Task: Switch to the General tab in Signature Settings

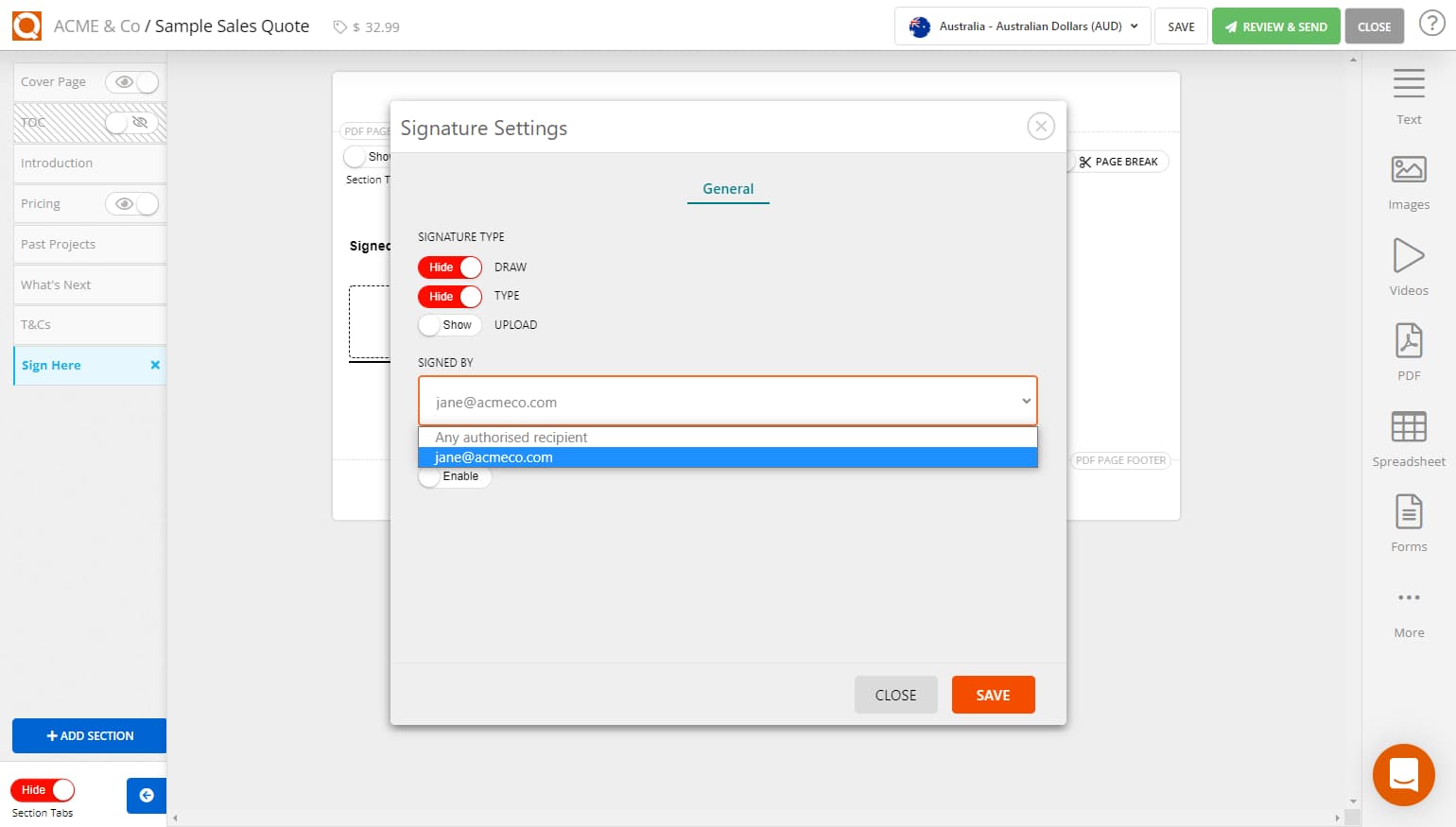Action: tap(727, 189)
